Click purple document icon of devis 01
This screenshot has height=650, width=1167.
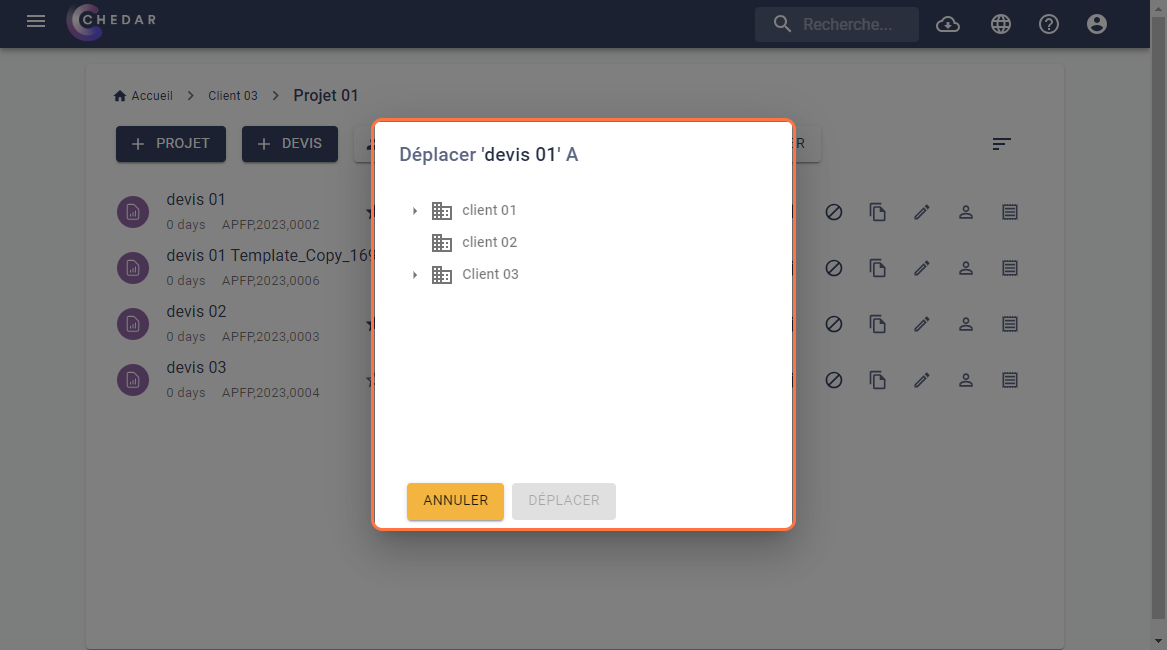[132, 212]
